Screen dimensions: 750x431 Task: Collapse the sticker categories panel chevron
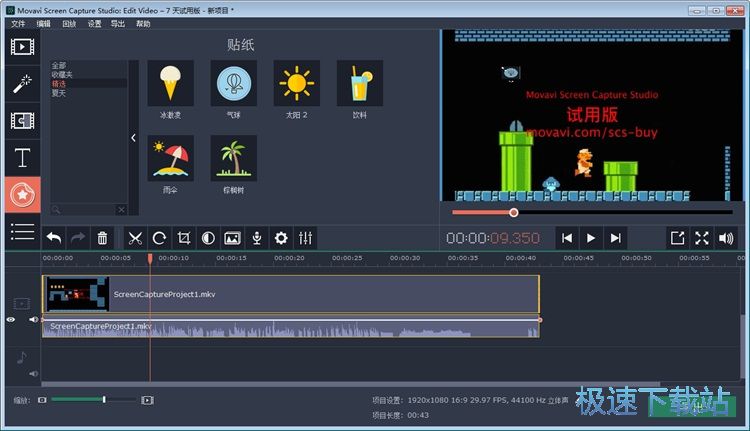click(x=133, y=138)
